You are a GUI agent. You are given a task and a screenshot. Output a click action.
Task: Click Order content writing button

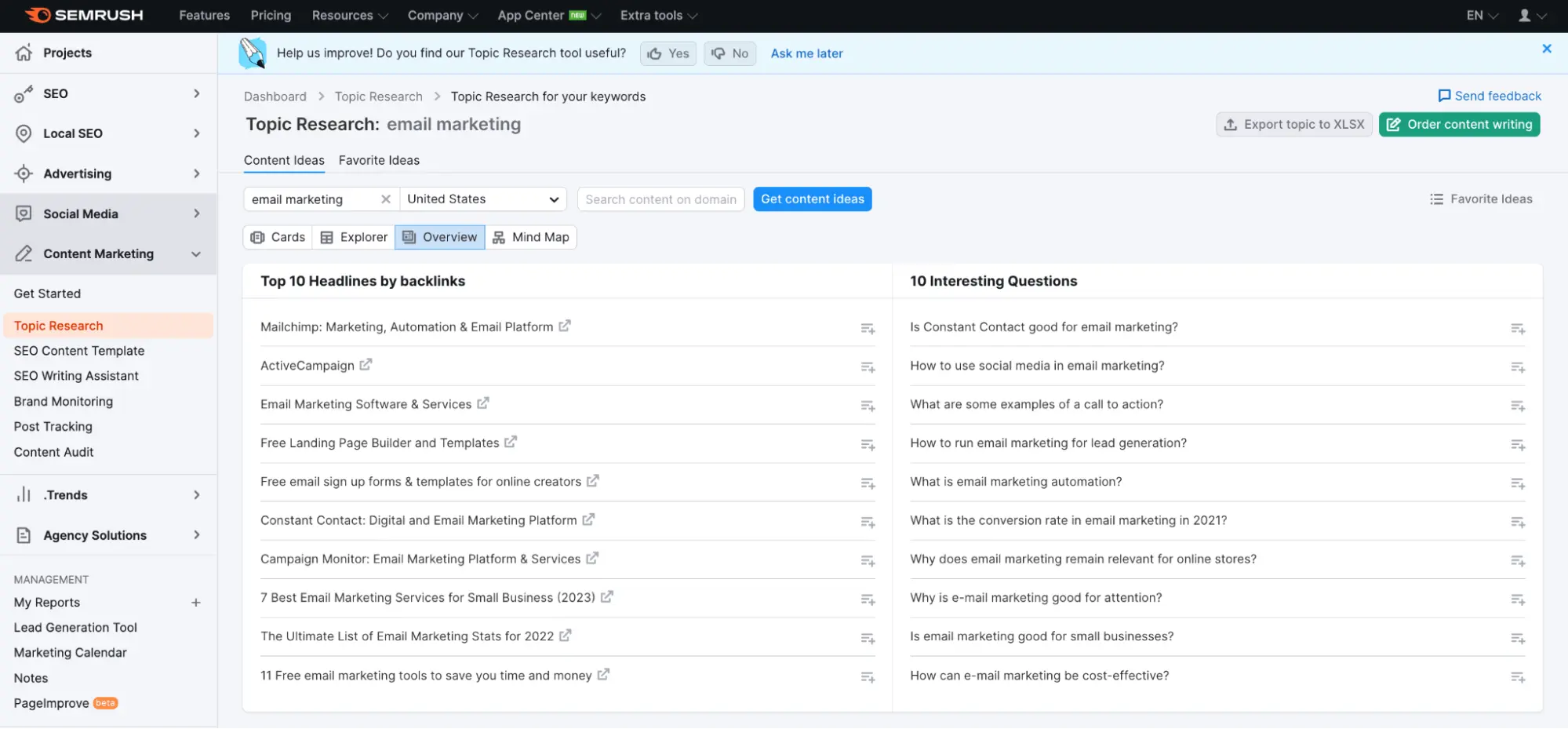(1460, 125)
